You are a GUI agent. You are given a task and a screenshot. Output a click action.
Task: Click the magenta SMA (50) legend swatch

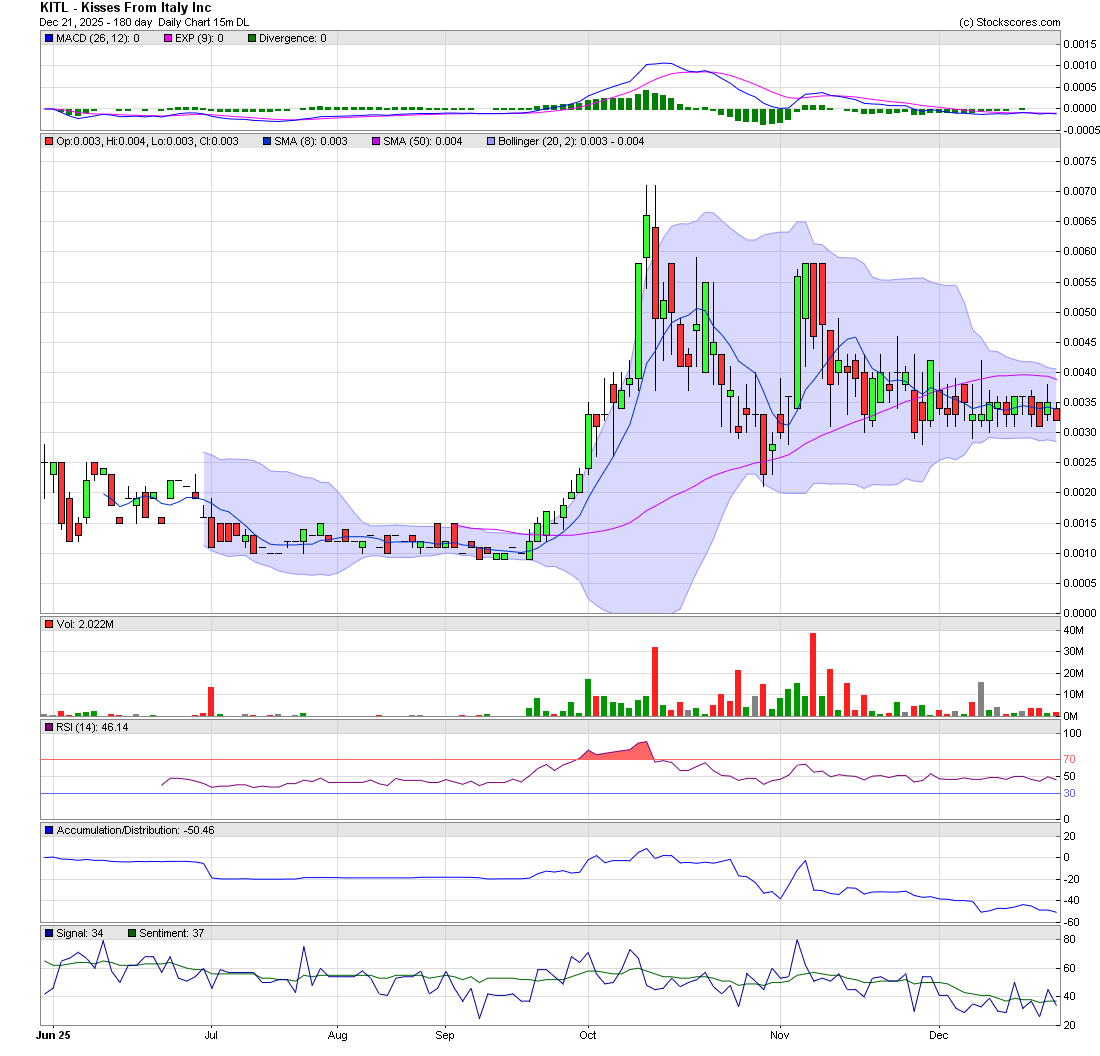coord(376,142)
